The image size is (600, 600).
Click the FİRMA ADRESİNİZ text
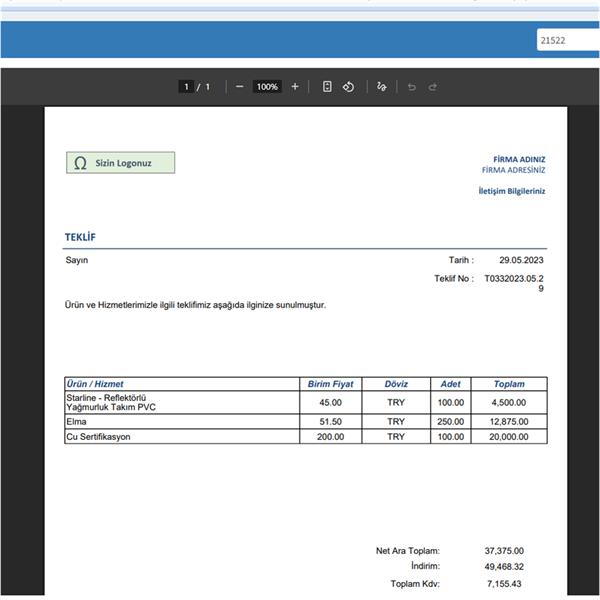coord(513,170)
